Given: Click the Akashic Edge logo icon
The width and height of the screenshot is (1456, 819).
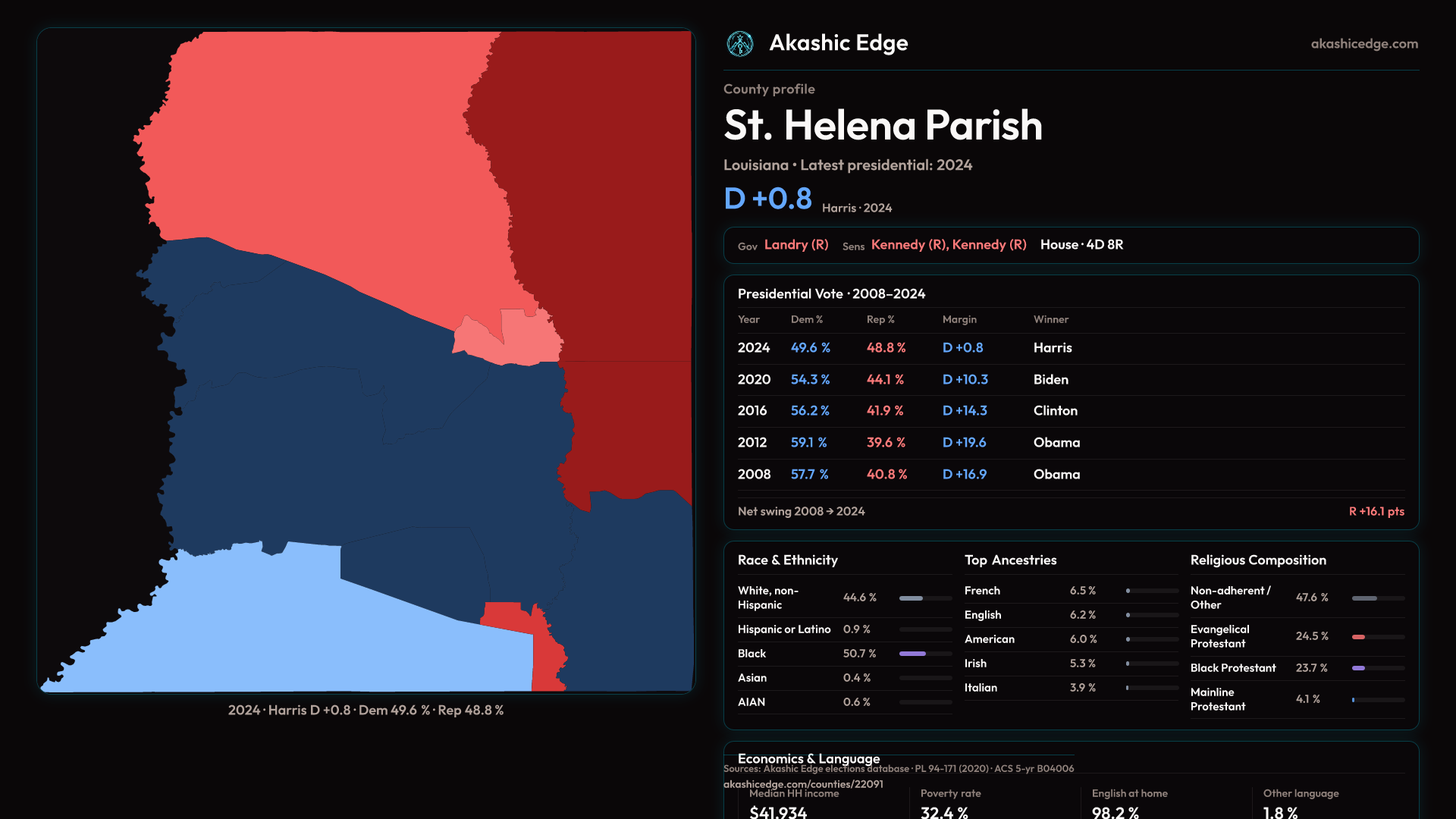Looking at the screenshot, I should pyautogui.click(x=739, y=44).
